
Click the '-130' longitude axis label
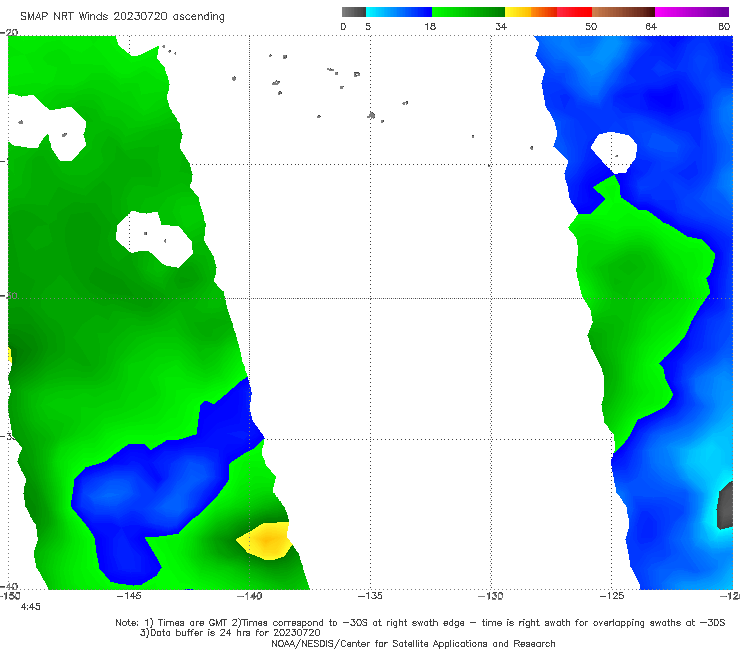[491, 596]
